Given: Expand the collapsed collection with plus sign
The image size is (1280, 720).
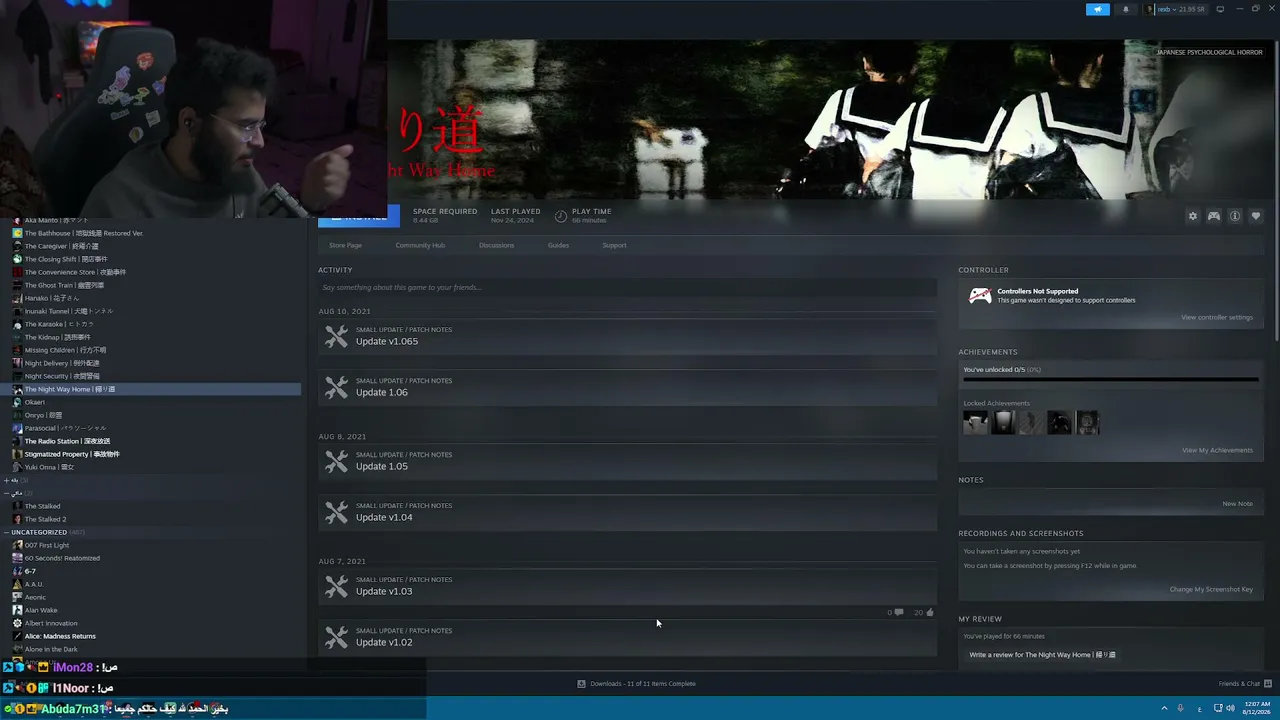Looking at the screenshot, I should click(x=6, y=480).
